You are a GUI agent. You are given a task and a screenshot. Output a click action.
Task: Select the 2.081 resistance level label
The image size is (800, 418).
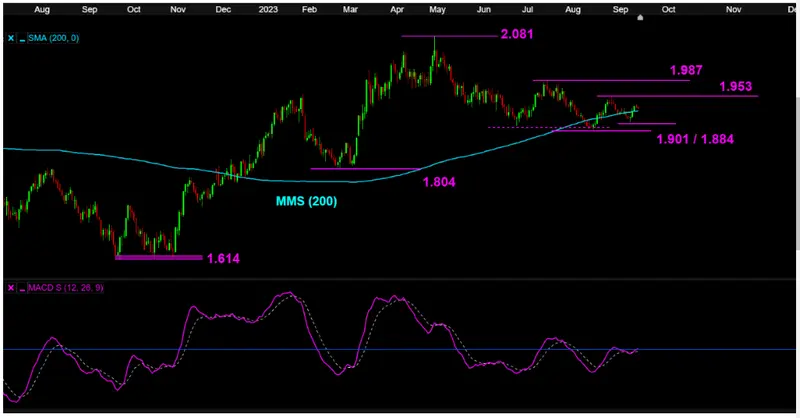[x=514, y=36]
